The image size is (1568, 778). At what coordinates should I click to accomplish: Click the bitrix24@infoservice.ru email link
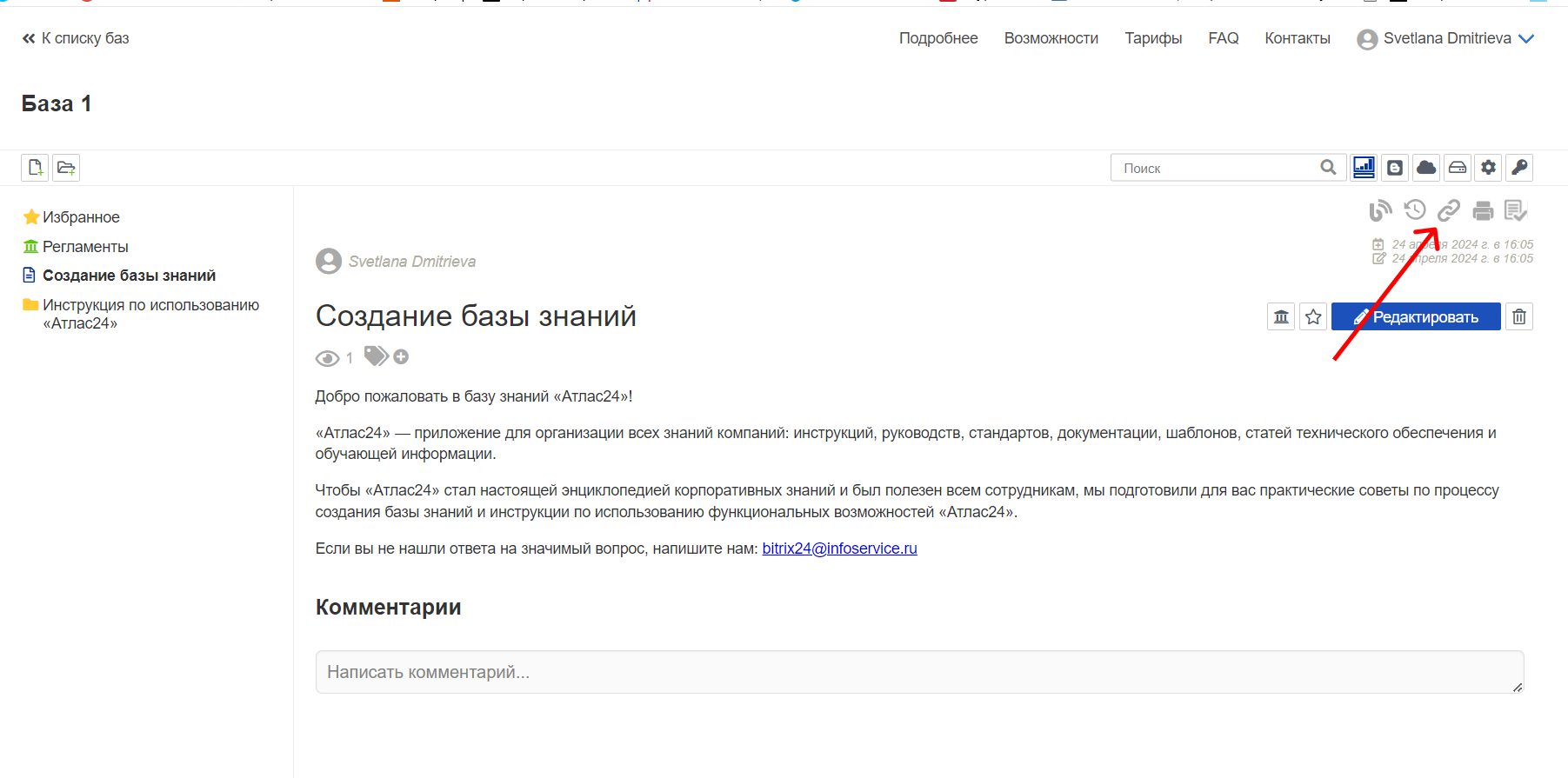coord(839,549)
